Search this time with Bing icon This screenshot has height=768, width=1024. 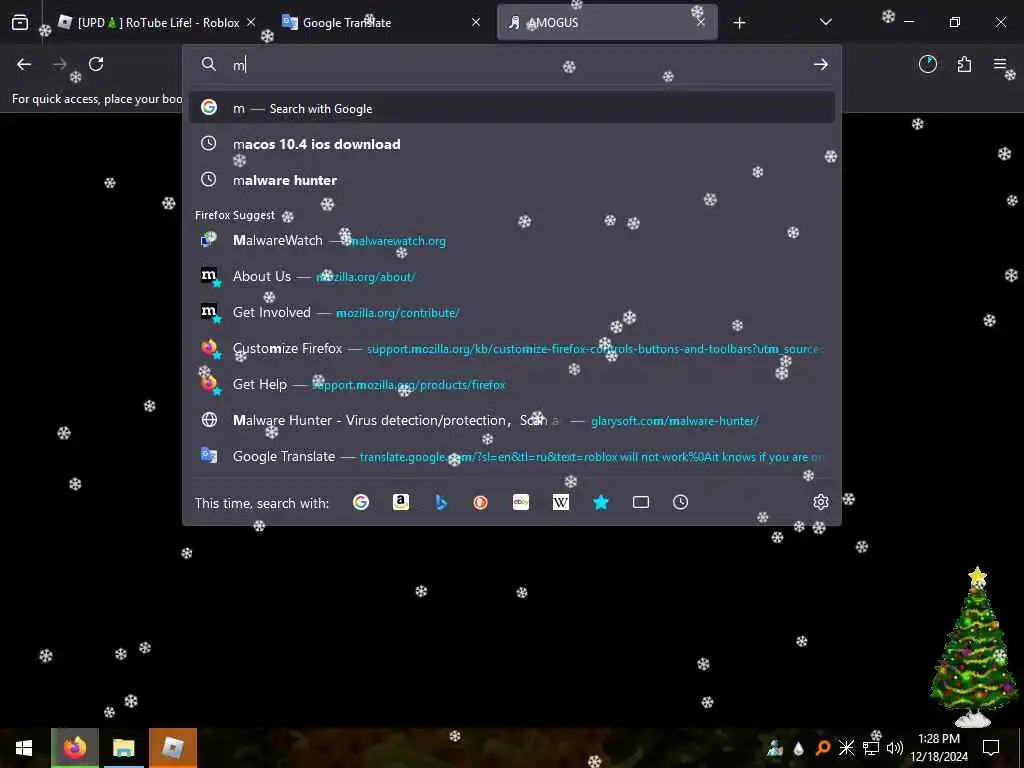441,502
